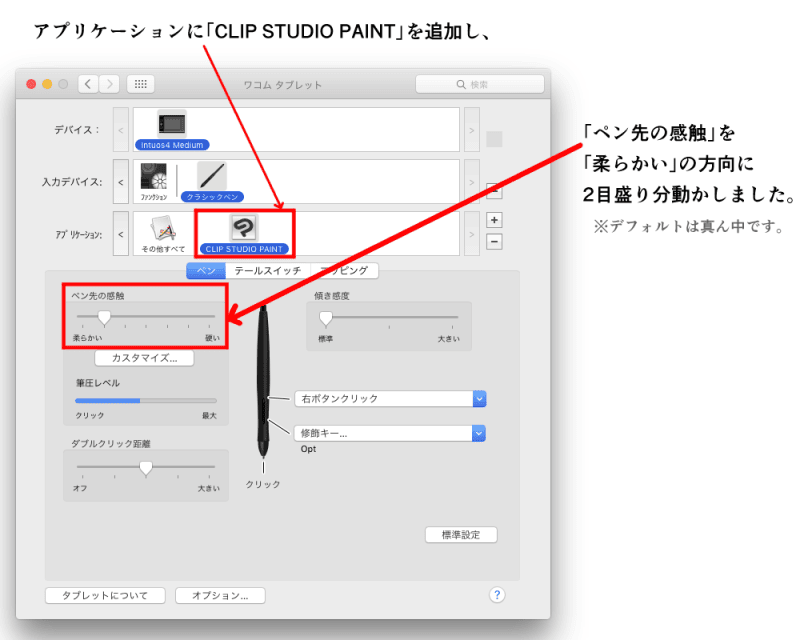The width and height of the screenshot is (800, 640).
Task: Click the 硬い label under tip feel
Action: (212, 338)
